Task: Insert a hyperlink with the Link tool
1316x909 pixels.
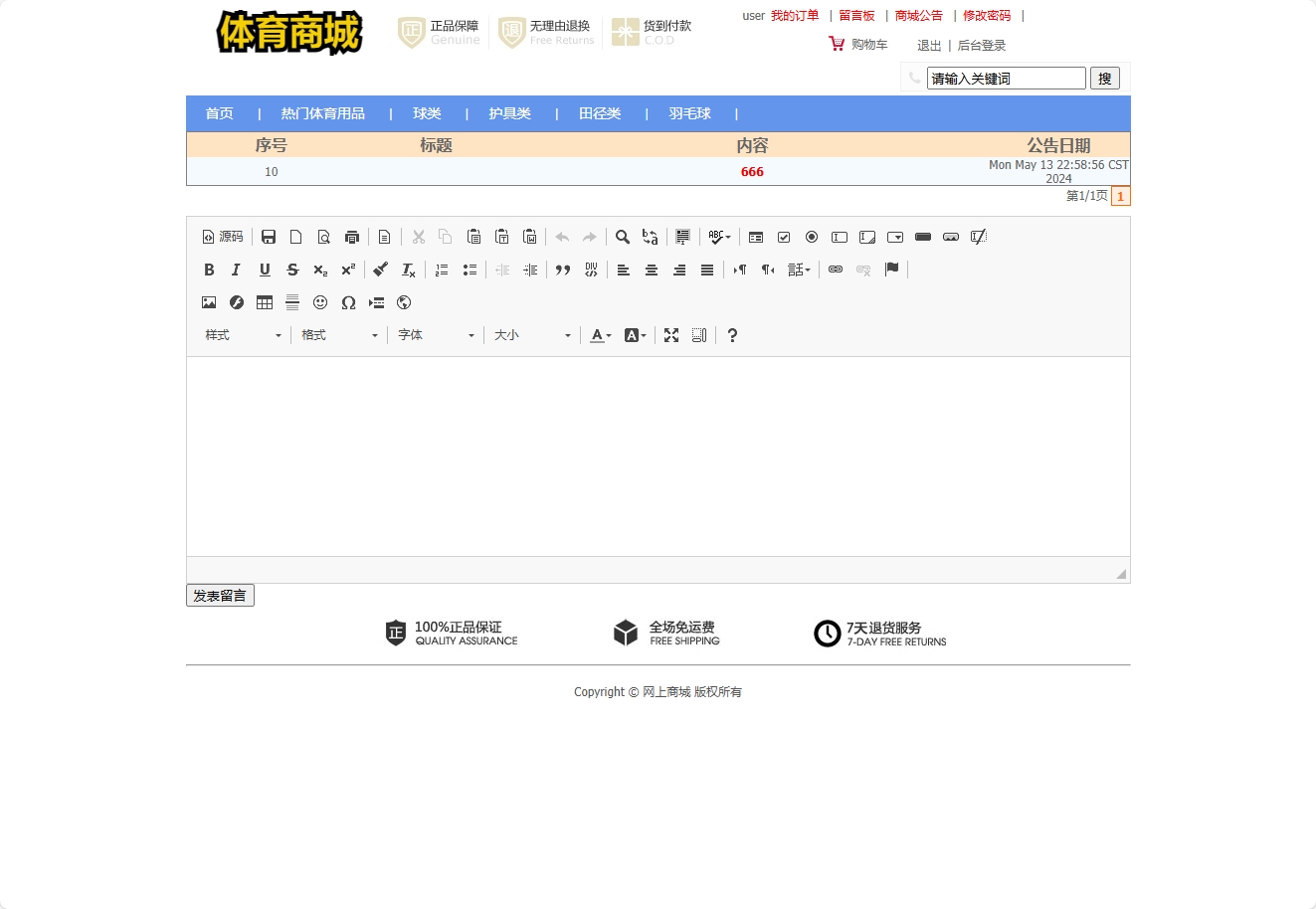Action: (x=835, y=270)
